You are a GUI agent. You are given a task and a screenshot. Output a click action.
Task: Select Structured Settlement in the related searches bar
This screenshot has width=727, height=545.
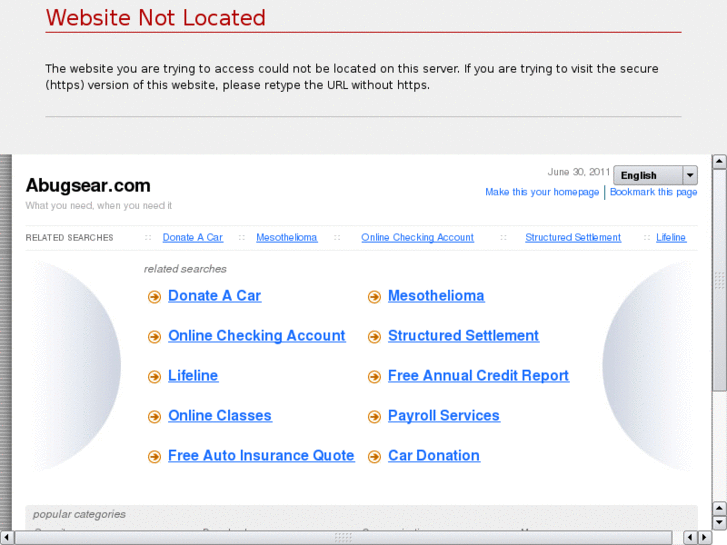[x=573, y=237]
